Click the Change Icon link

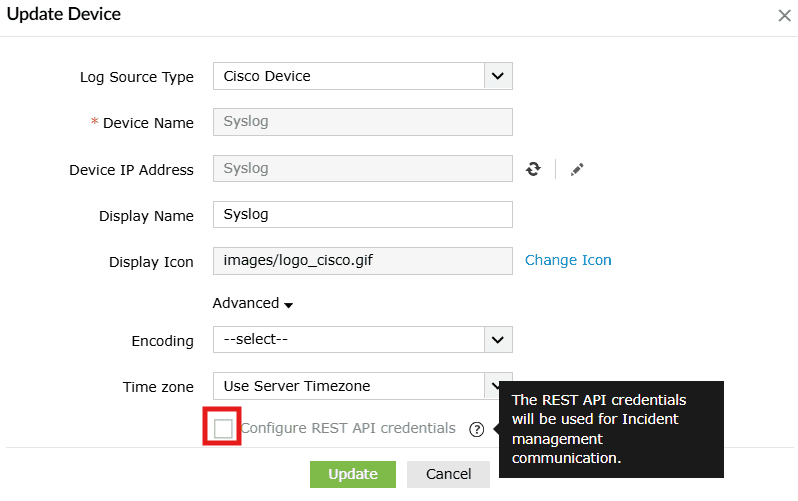[x=568, y=260]
